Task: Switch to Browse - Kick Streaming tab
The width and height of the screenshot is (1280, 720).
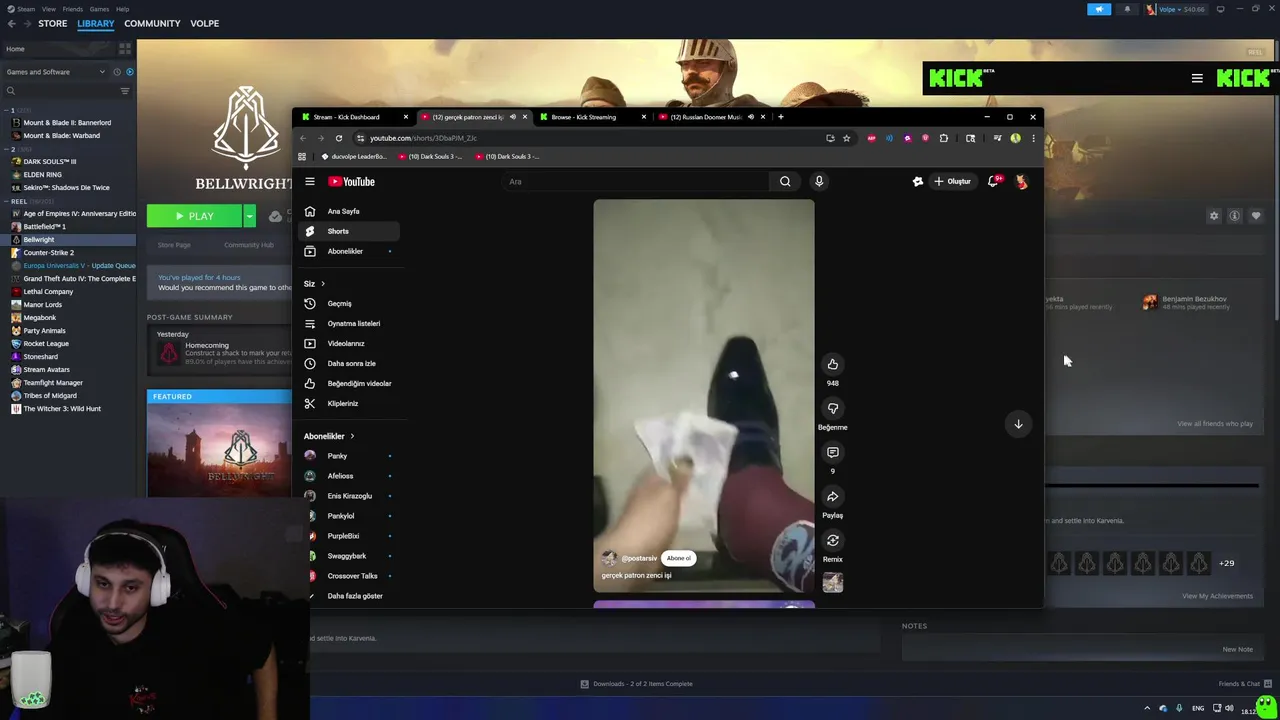Action: click(x=592, y=117)
